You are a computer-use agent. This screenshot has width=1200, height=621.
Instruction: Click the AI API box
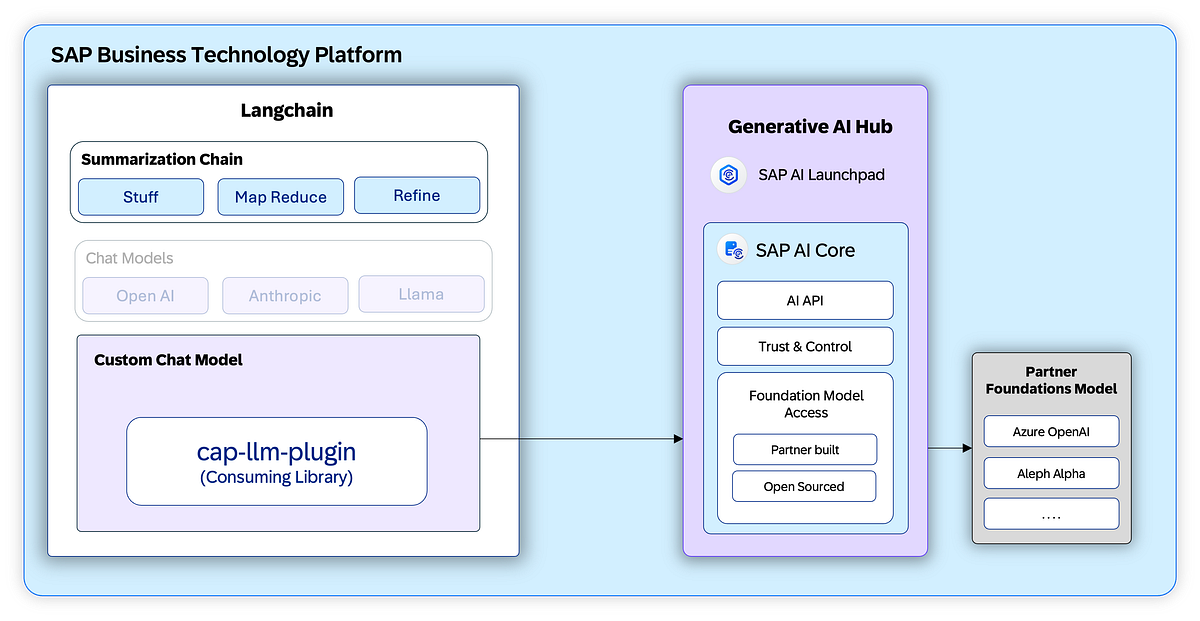tap(805, 300)
